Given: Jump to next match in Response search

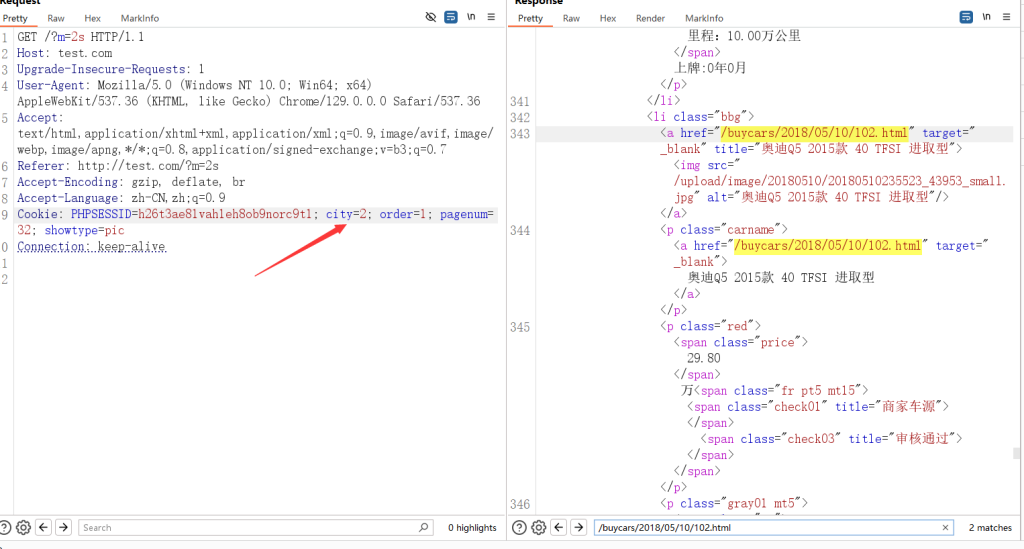Looking at the screenshot, I should pyautogui.click(x=577, y=527).
